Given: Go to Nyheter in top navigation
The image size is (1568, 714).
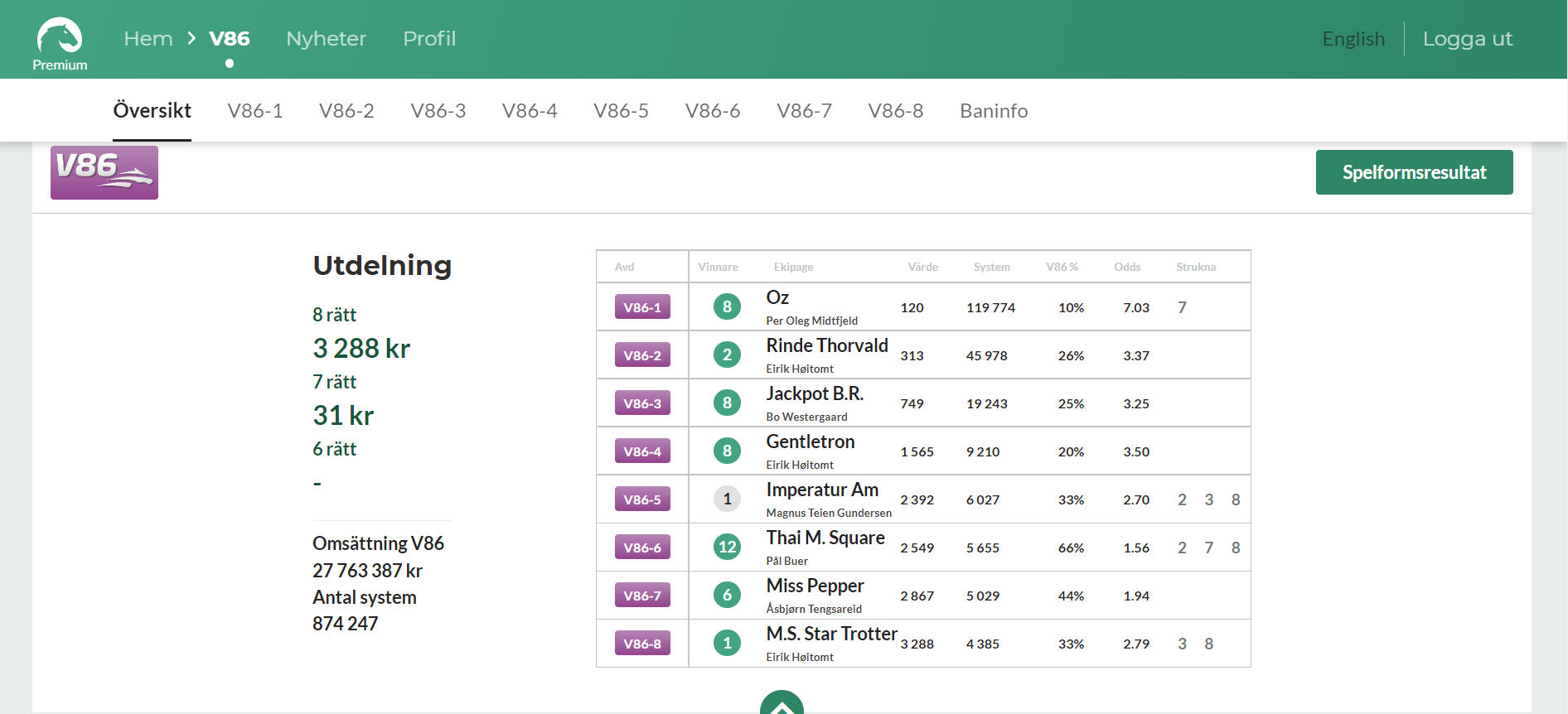Looking at the screenshot, I should (x=326, y=39).
